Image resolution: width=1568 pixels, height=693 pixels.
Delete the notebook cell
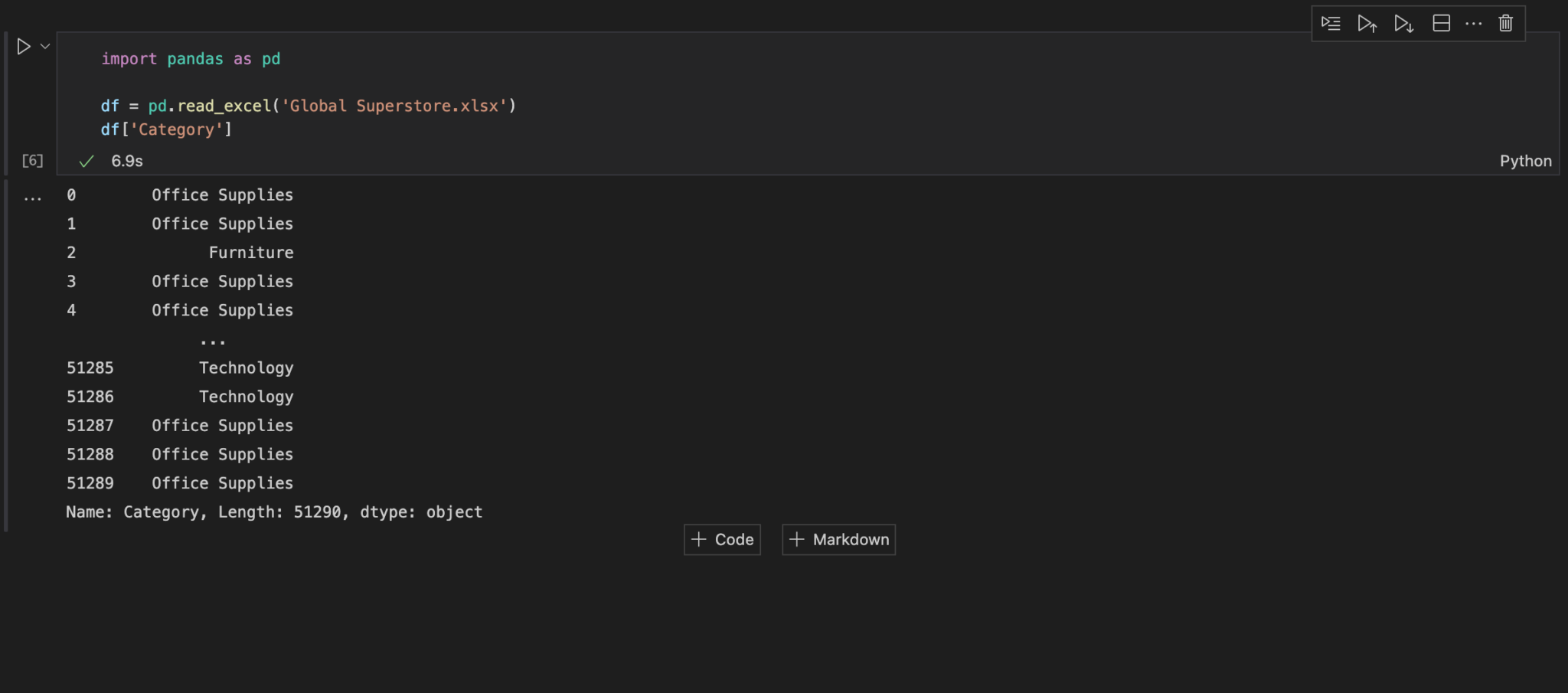point(1504,23)
